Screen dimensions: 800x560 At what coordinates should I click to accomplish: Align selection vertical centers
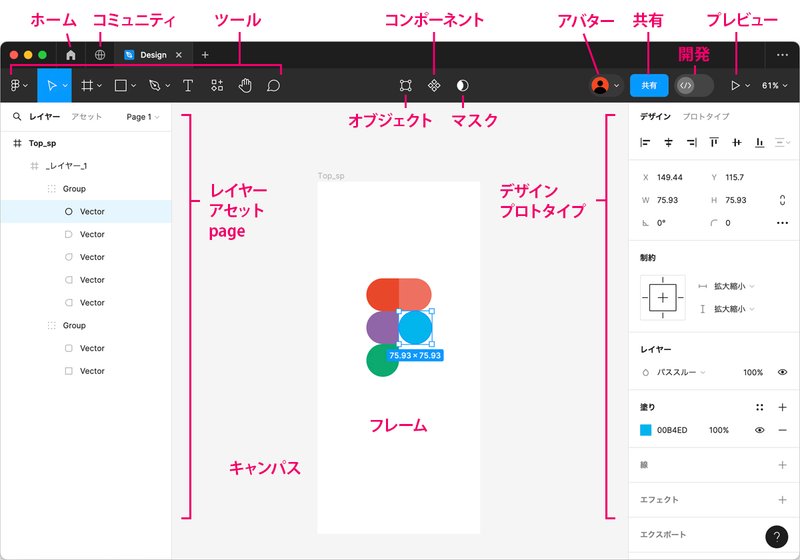[737, 142]
